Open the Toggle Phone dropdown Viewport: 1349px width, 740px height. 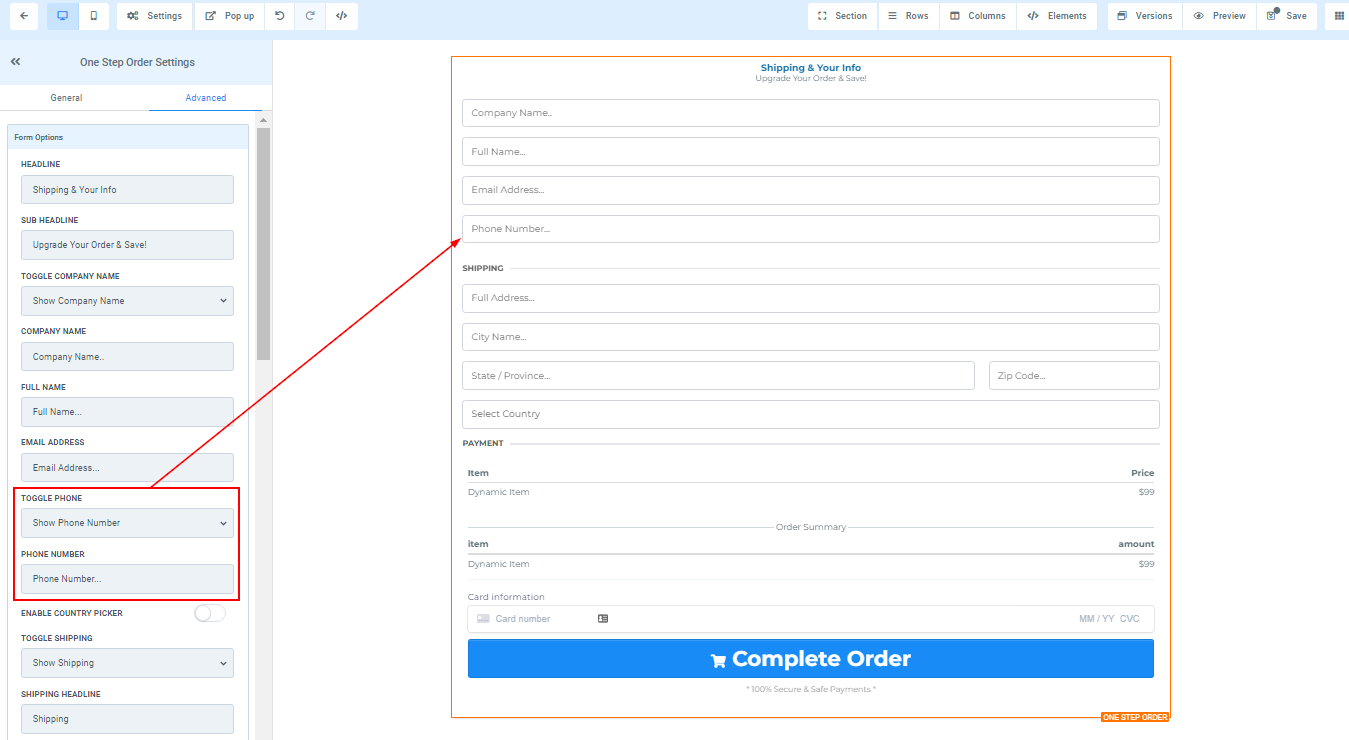click(127, 523)
